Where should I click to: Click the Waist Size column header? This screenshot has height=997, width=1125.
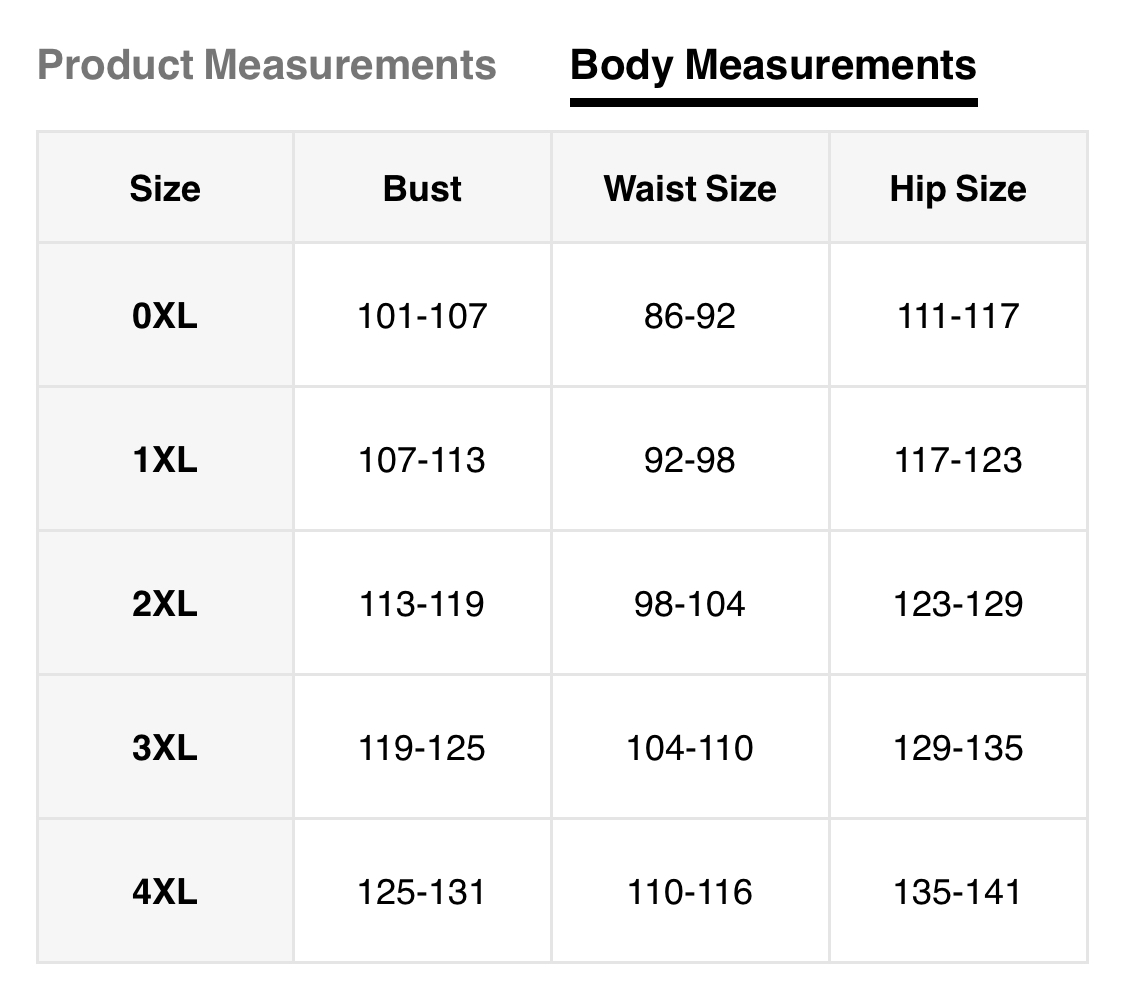coord(690,188)
